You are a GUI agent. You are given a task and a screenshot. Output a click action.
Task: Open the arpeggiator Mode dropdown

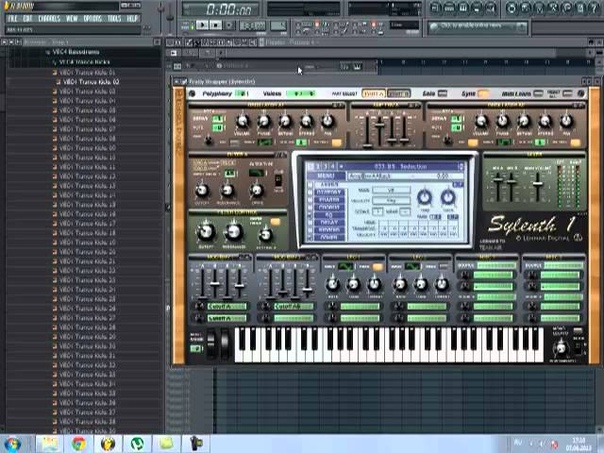[x=391, y=190]
